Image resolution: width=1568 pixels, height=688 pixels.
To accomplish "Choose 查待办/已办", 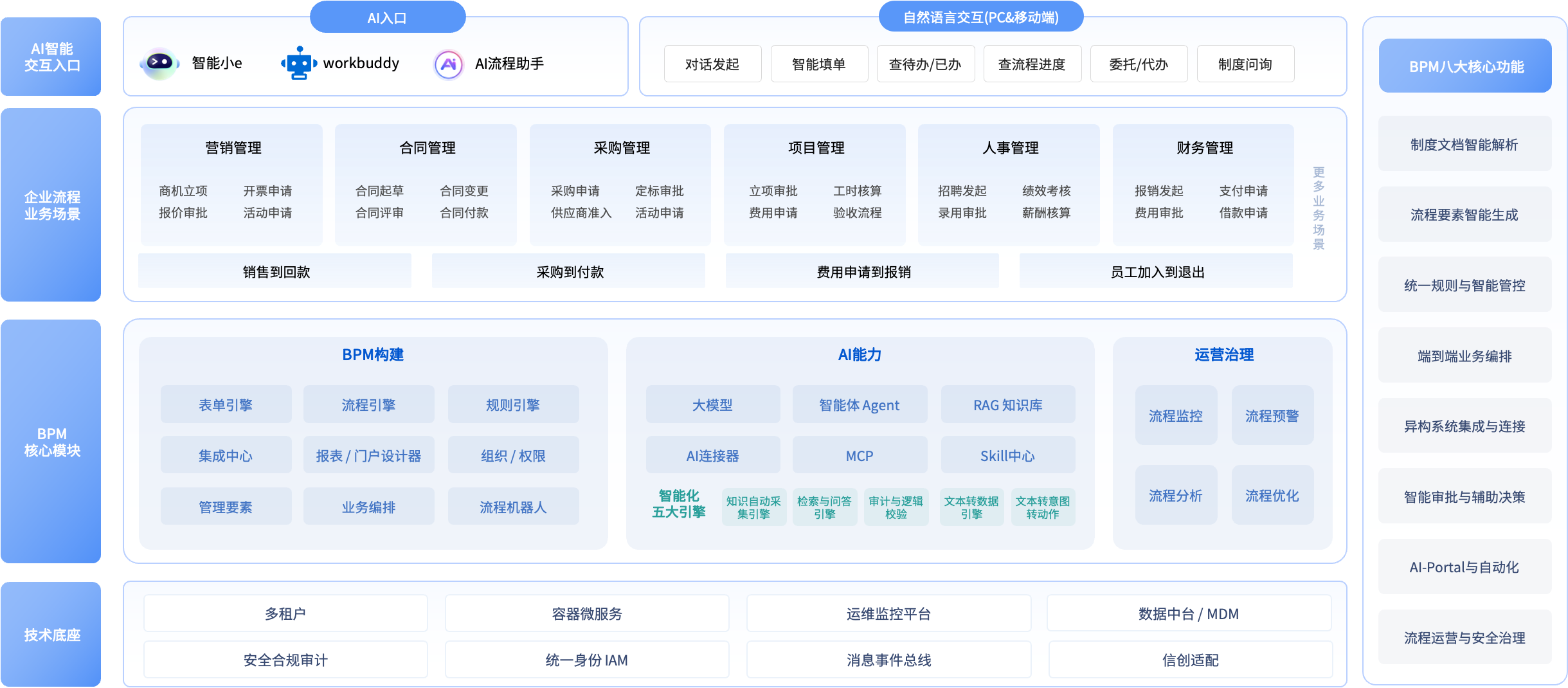I will 926,64.
